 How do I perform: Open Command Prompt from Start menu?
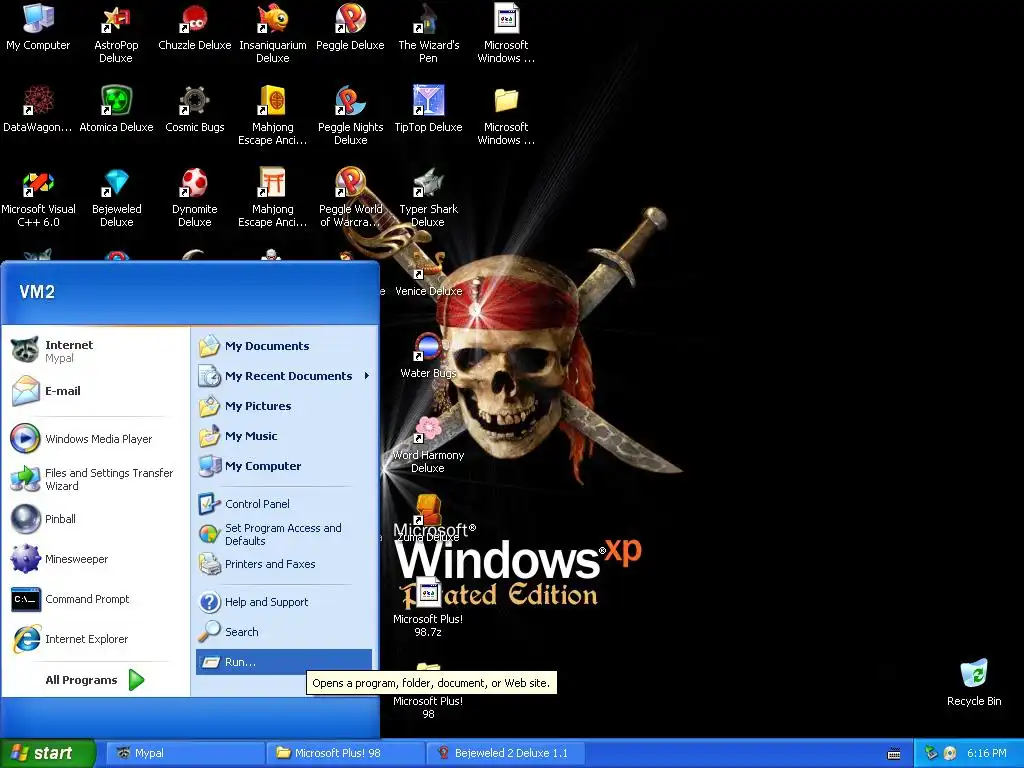95,599
